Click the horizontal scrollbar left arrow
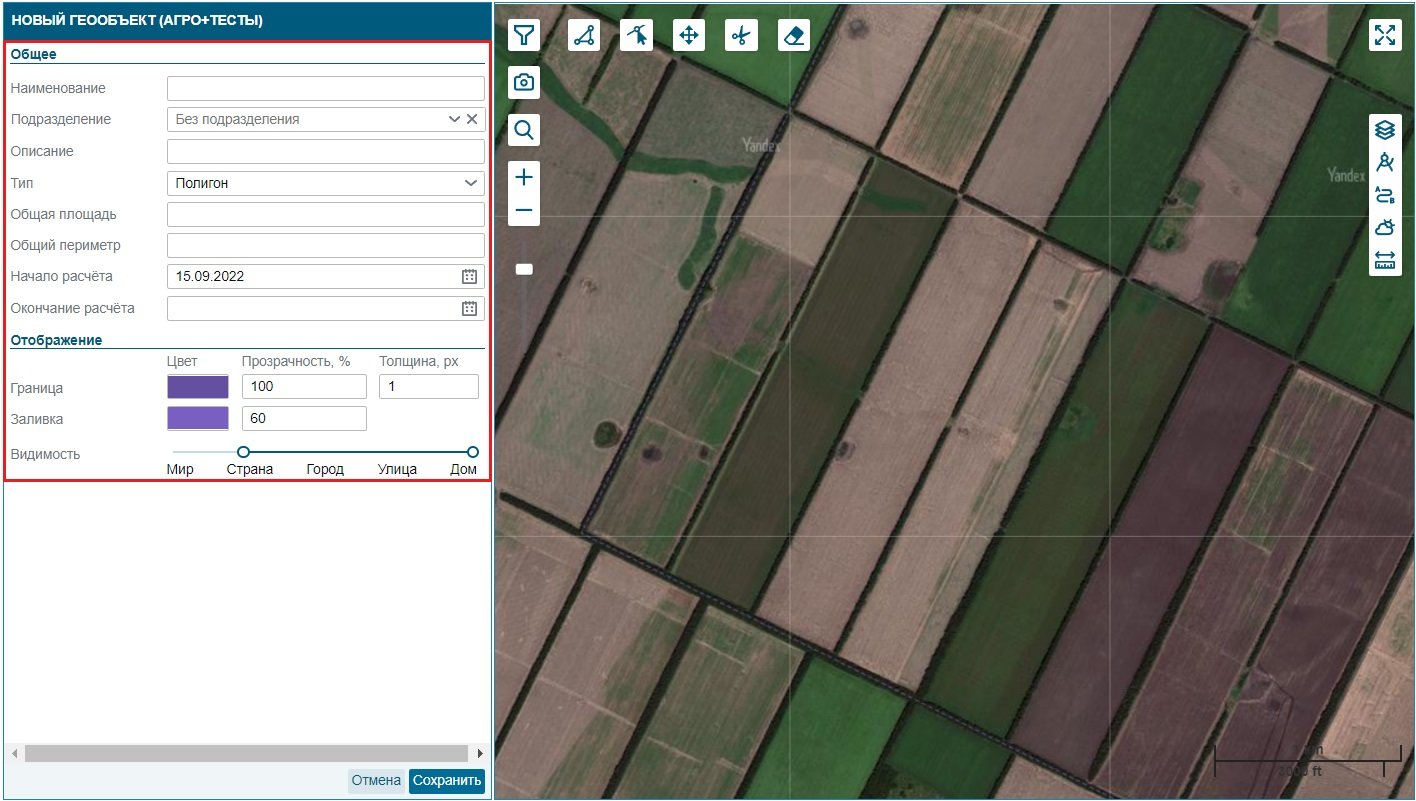 tap(14, 753)
